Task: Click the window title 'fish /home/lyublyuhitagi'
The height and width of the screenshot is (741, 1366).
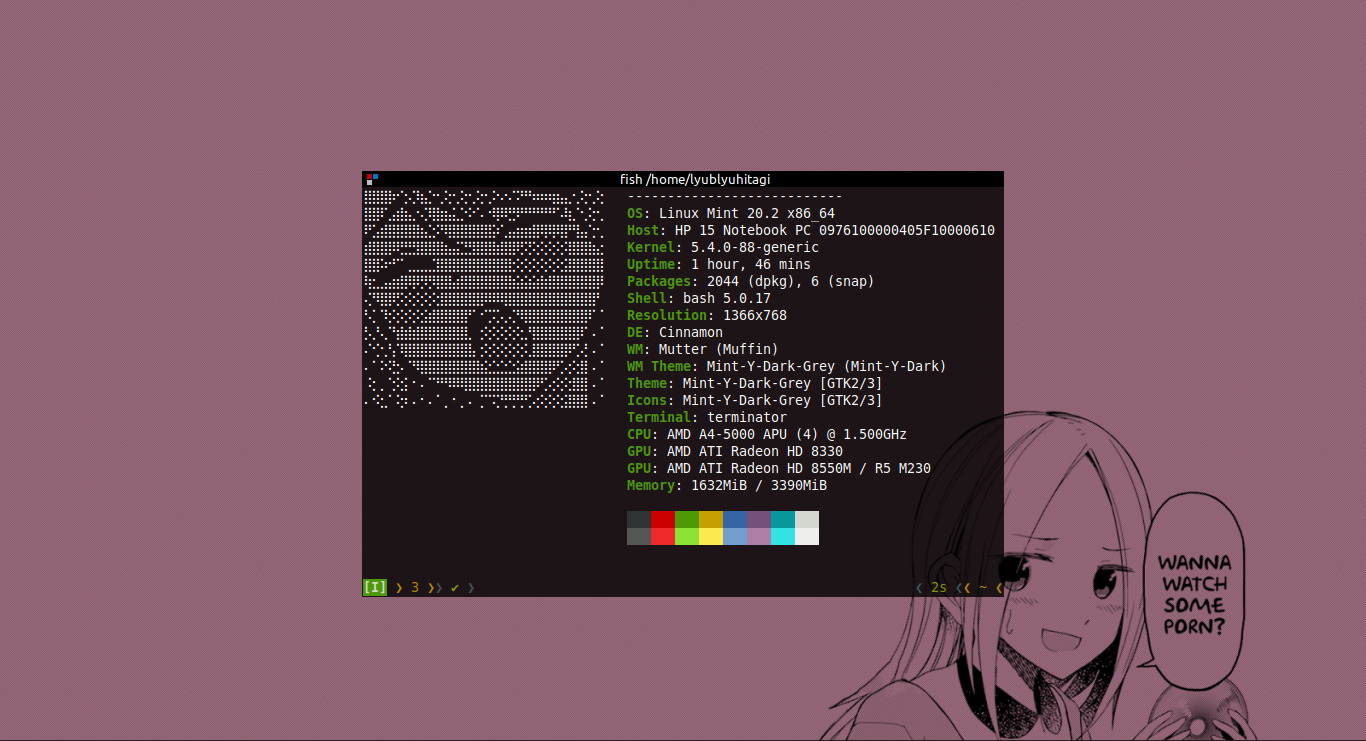Action: click(x=695, y=179)
